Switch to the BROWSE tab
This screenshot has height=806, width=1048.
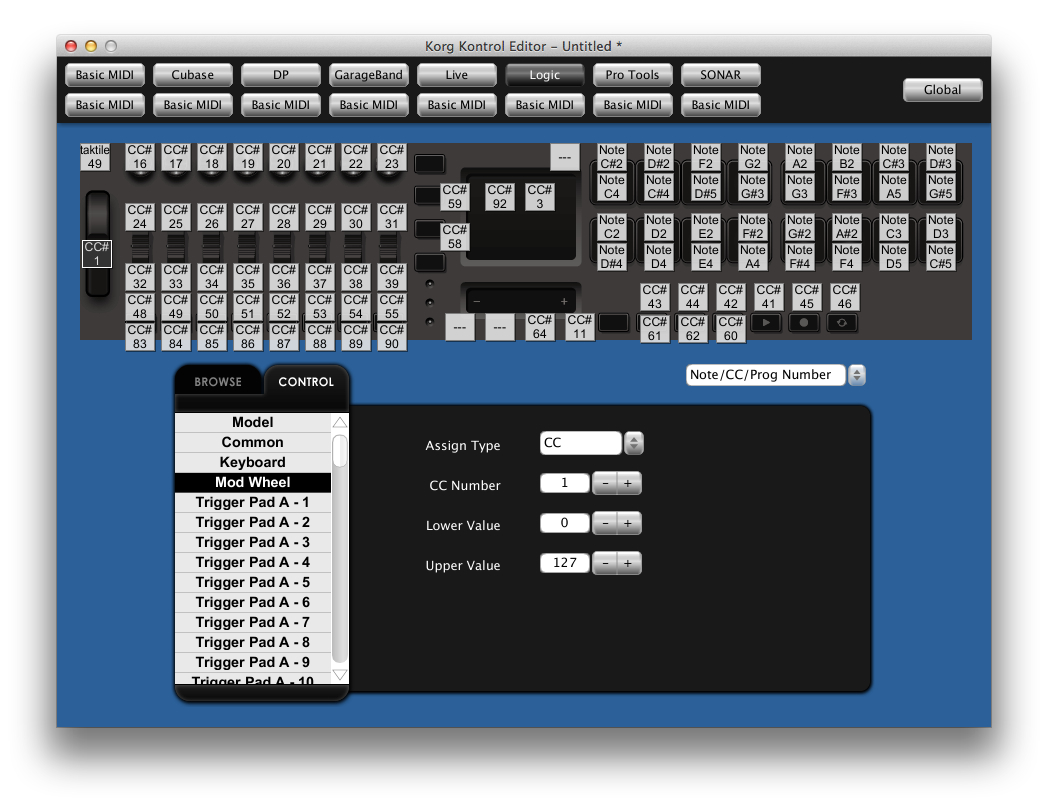click(x=218, y=381)
